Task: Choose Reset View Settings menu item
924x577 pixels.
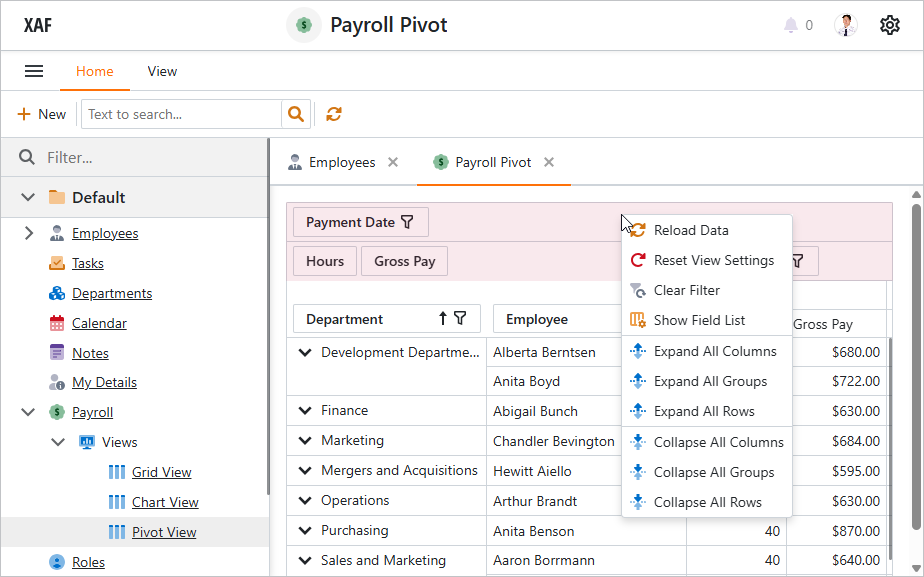Action: click(707, 260)
